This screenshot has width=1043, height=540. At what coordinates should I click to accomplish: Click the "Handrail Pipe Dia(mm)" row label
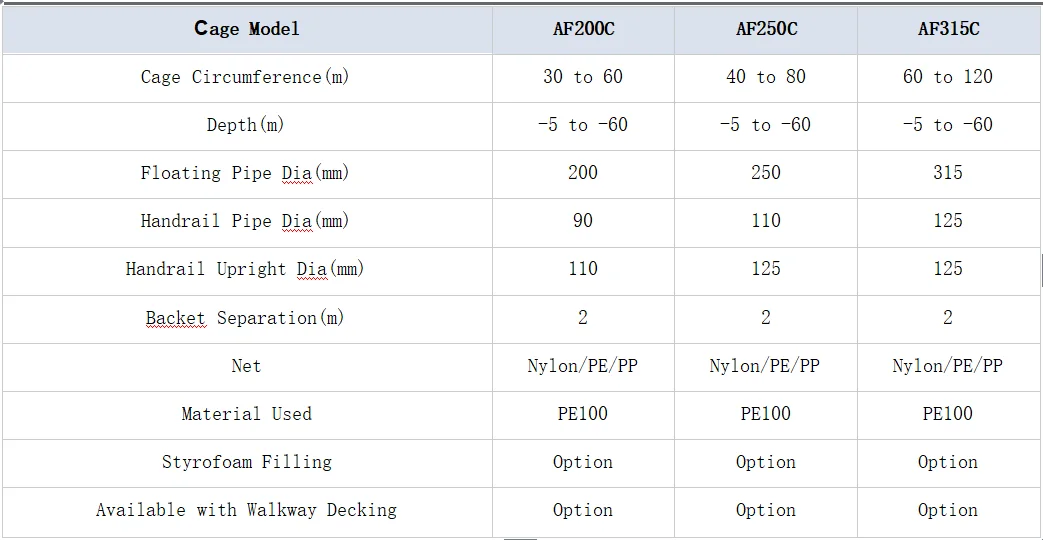tap(245, 221)
